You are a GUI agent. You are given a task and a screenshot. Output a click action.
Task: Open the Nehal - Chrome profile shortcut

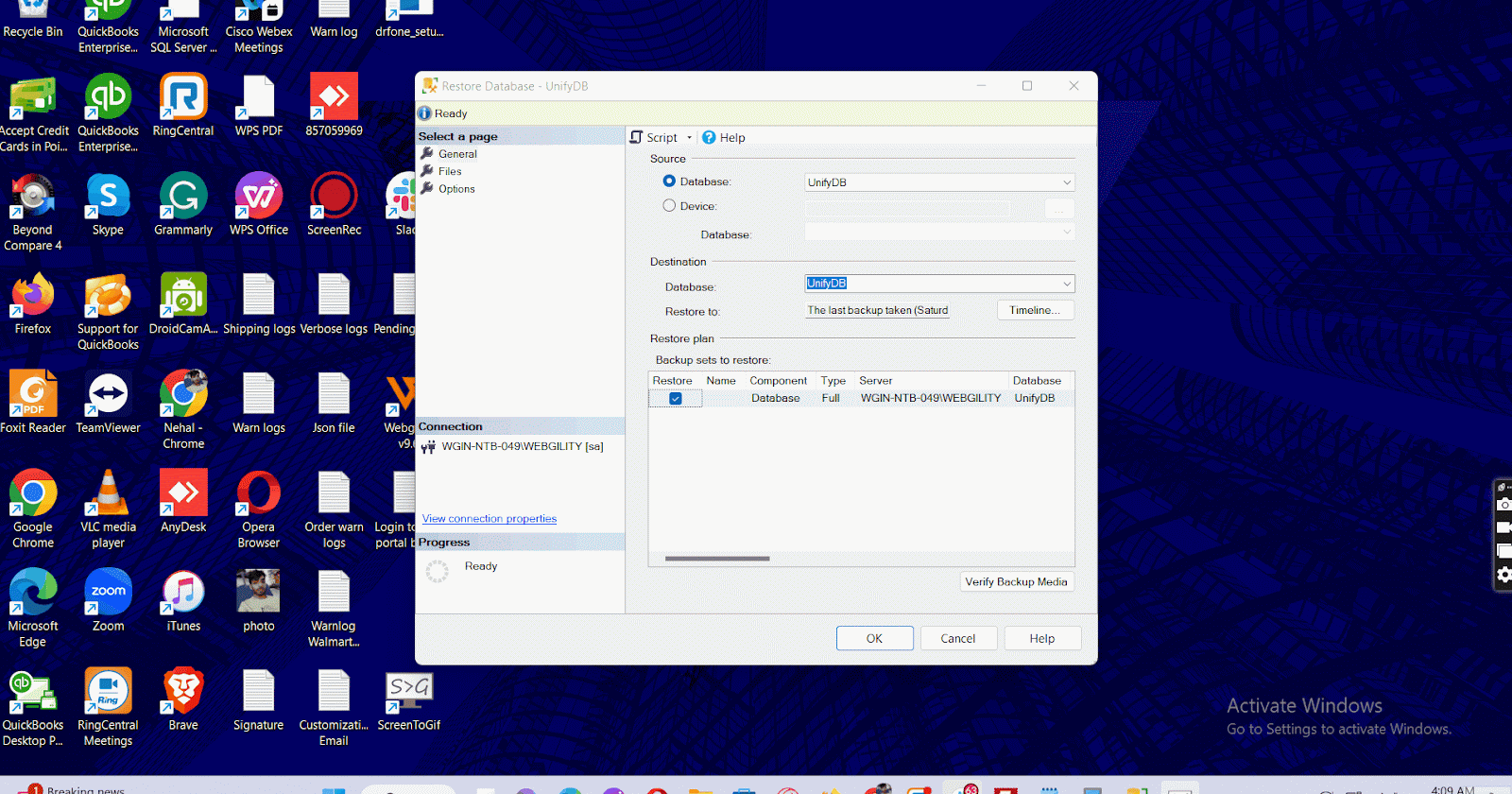(183, 411)
